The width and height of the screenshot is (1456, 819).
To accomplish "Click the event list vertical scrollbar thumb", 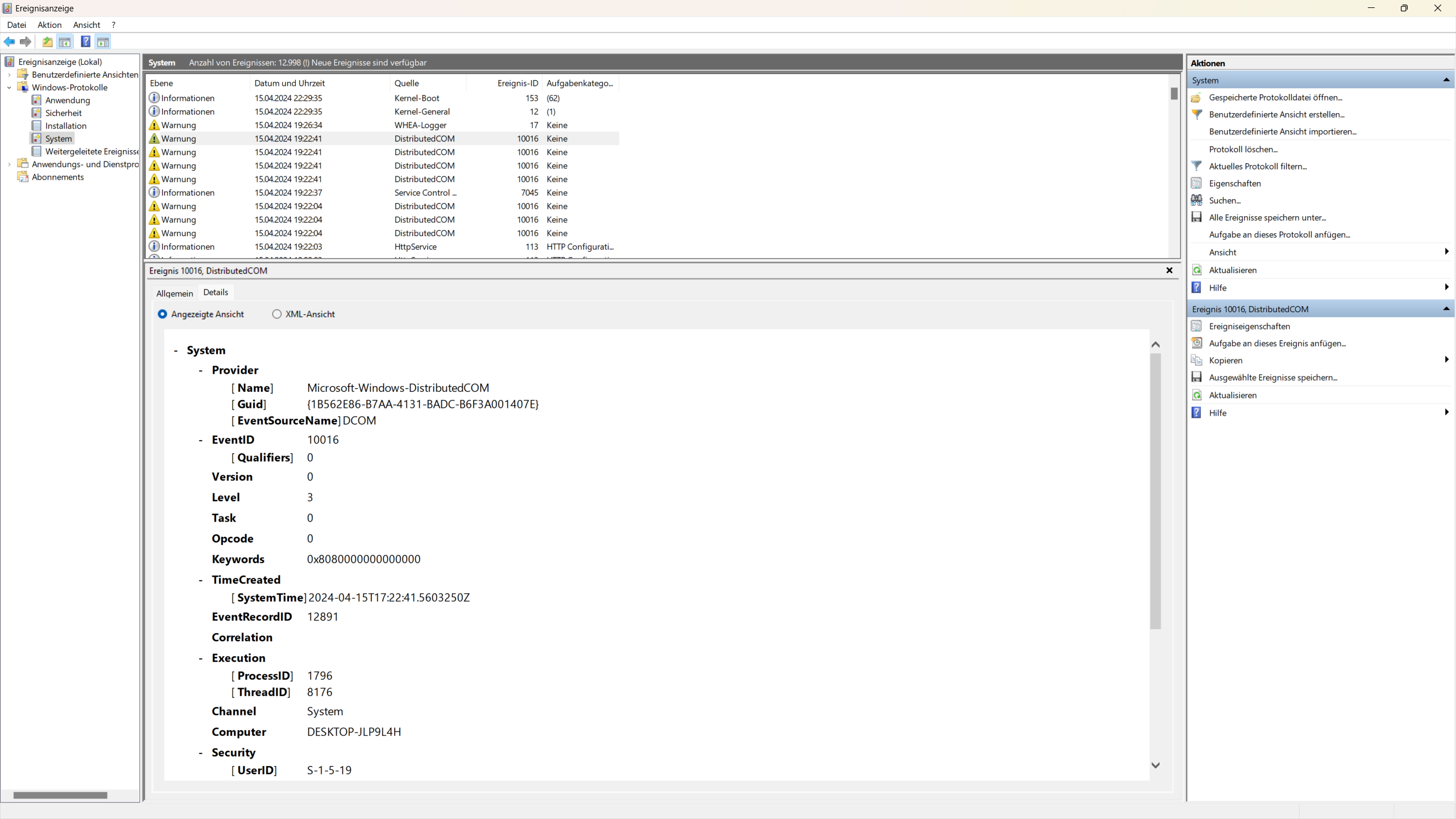I will [x=1174, y=94].
